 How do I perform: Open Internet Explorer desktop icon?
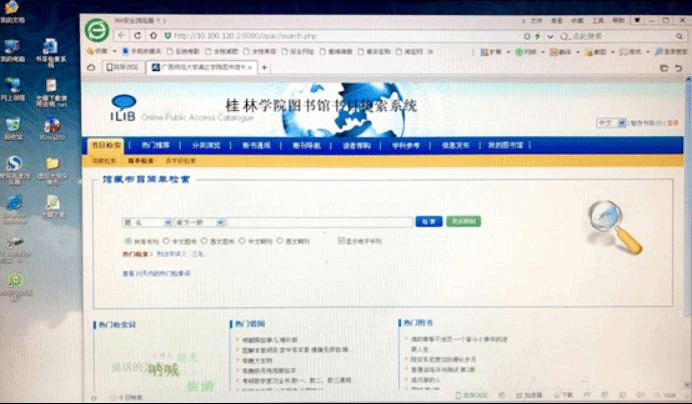14,201
